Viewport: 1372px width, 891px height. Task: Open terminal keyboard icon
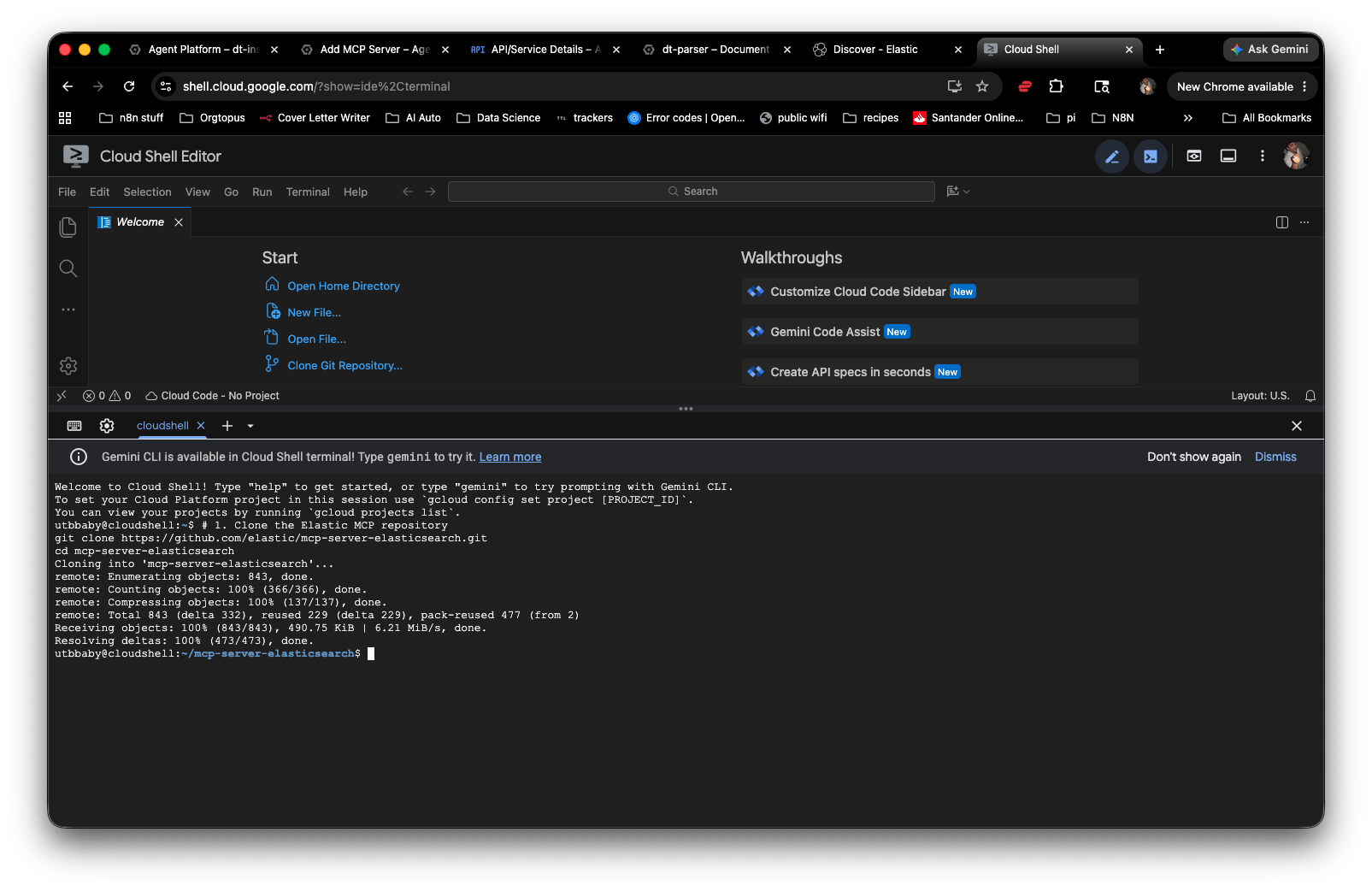point(74,426)
